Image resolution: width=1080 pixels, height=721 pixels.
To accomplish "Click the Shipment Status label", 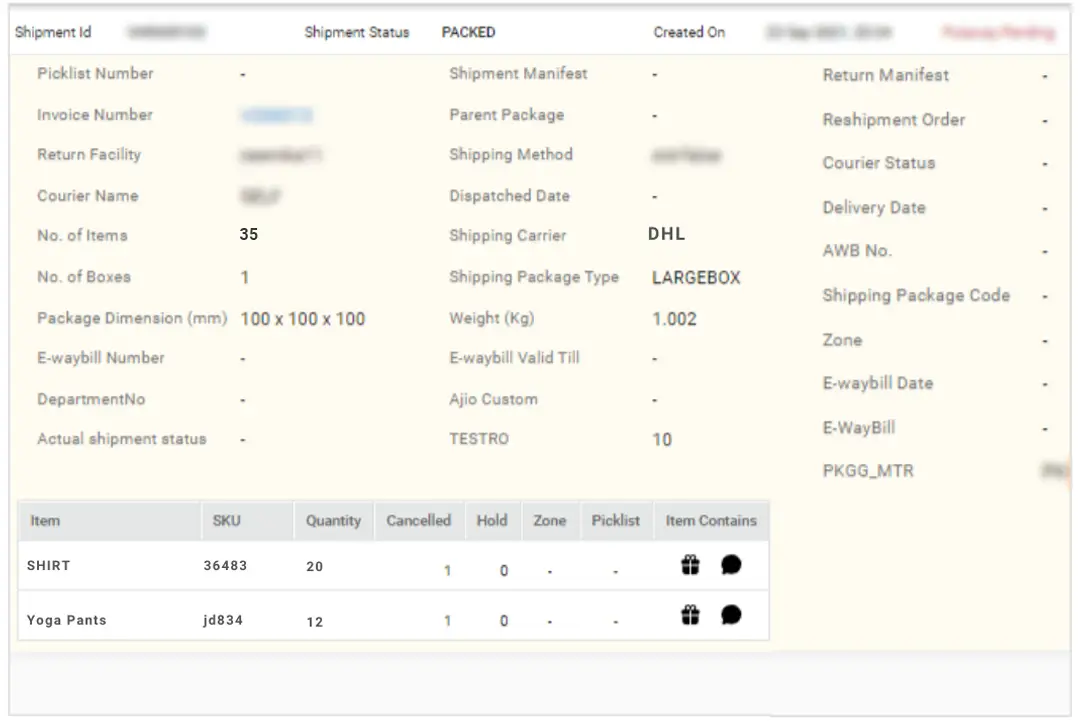I will pos(357,32).
